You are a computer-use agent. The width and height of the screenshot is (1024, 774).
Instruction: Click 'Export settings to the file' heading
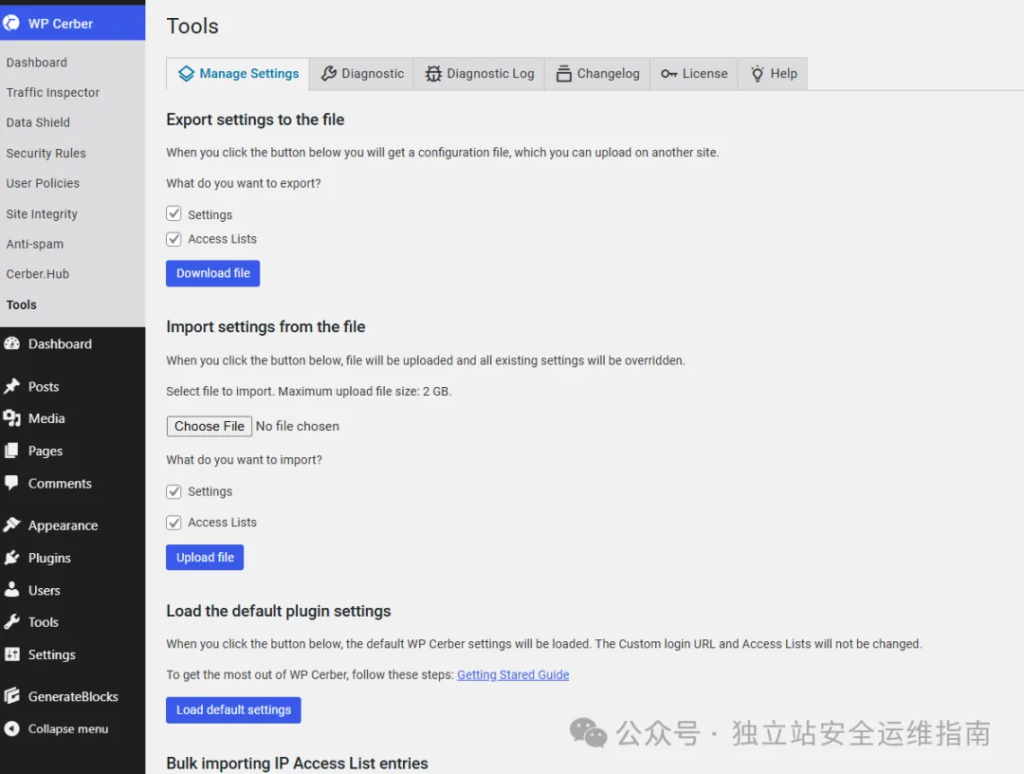click(x=255, y=120)
